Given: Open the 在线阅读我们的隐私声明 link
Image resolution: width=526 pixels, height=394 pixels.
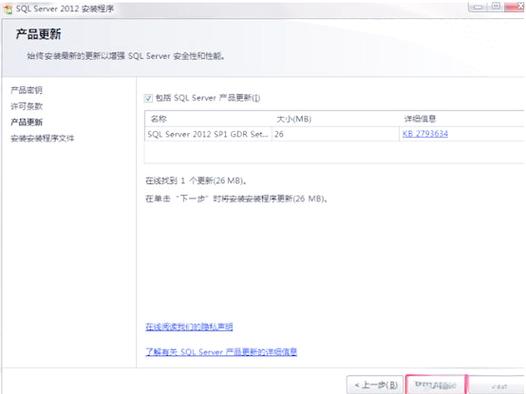Looking at the screenshot, I should 189,326.
